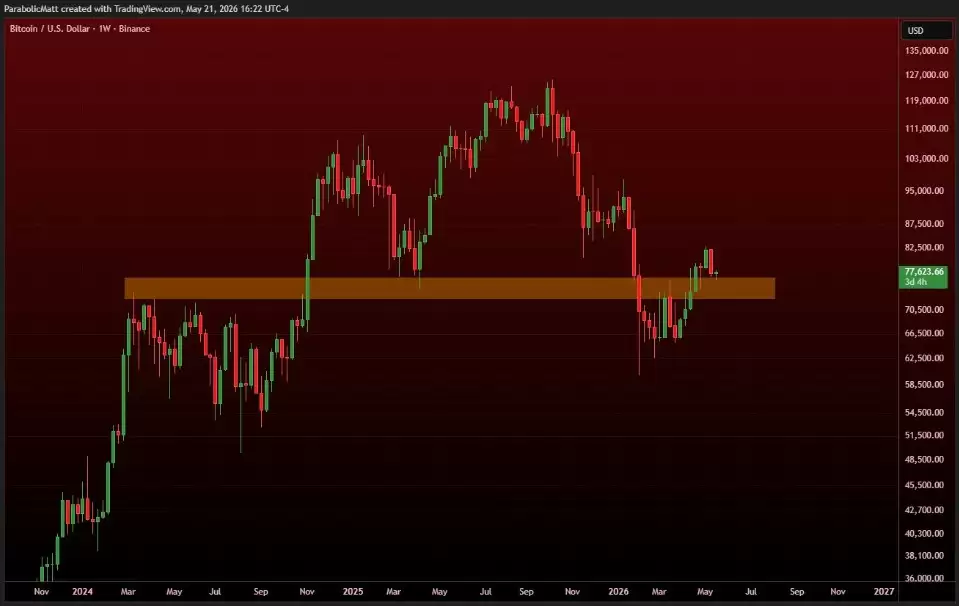Select the 2024 label on time axis

pos(82,591)
